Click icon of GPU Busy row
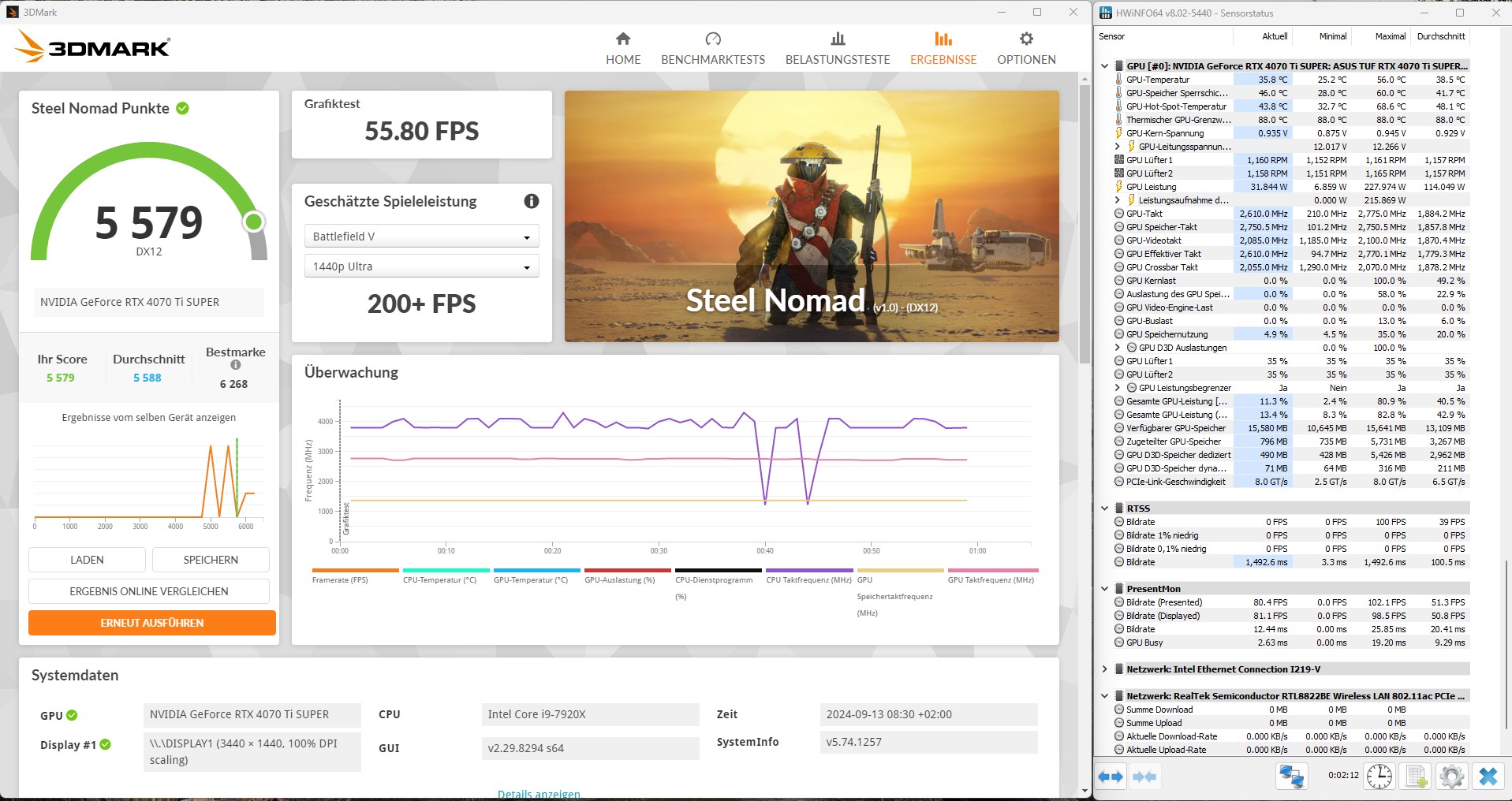Screen dimensions: 1512x801 [x=1118, y=643]
